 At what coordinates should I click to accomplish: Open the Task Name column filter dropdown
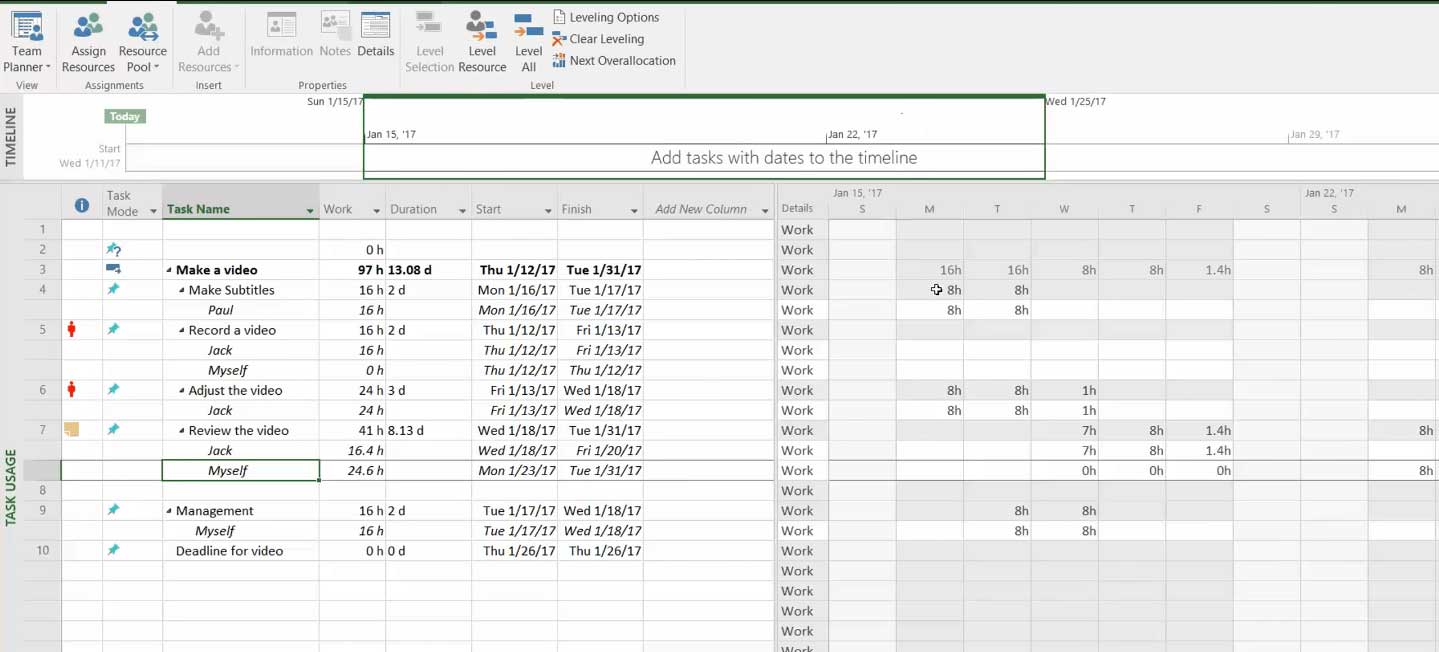pos(310,210)
